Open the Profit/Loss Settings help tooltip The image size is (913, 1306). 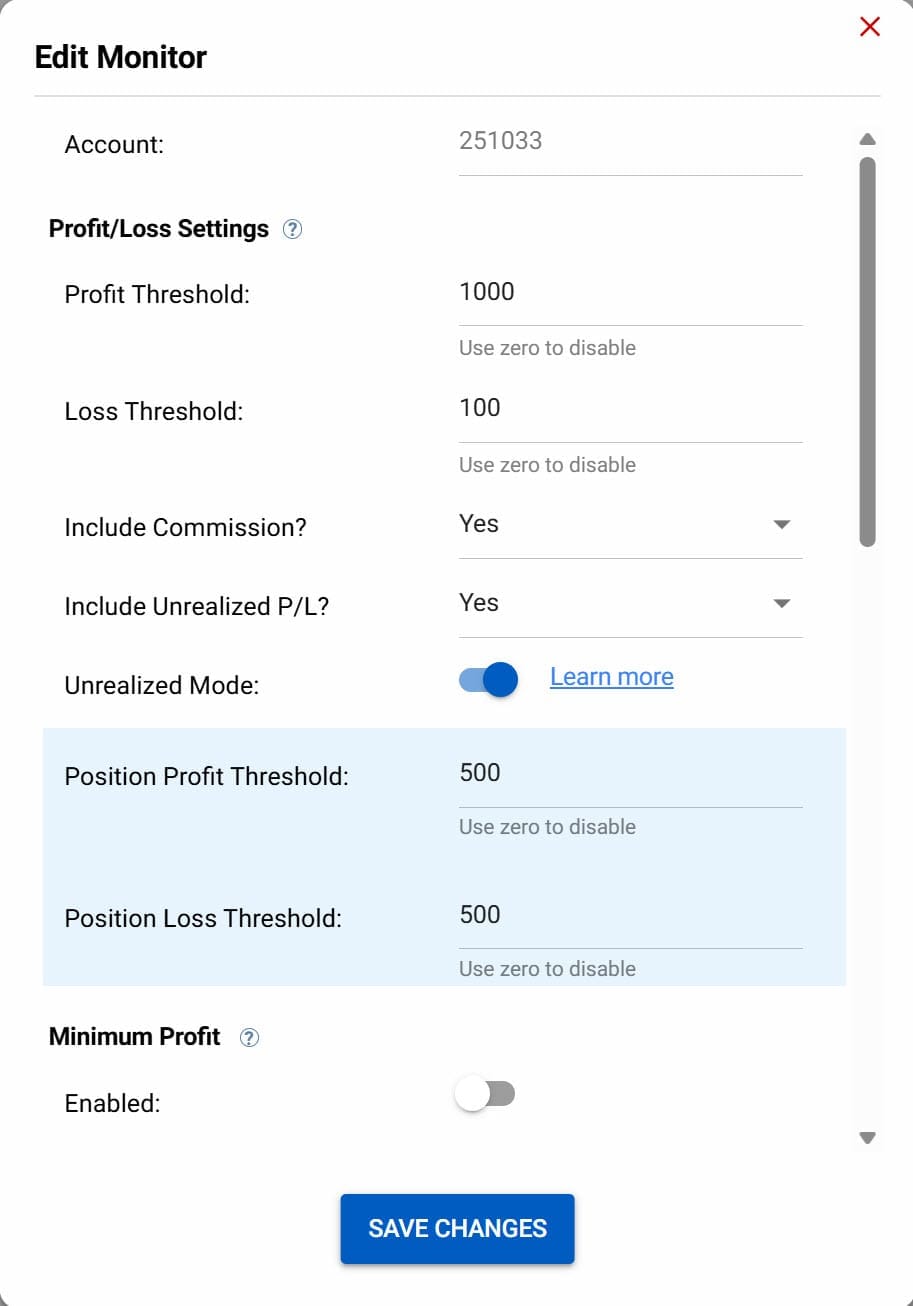tap(292, 229)
